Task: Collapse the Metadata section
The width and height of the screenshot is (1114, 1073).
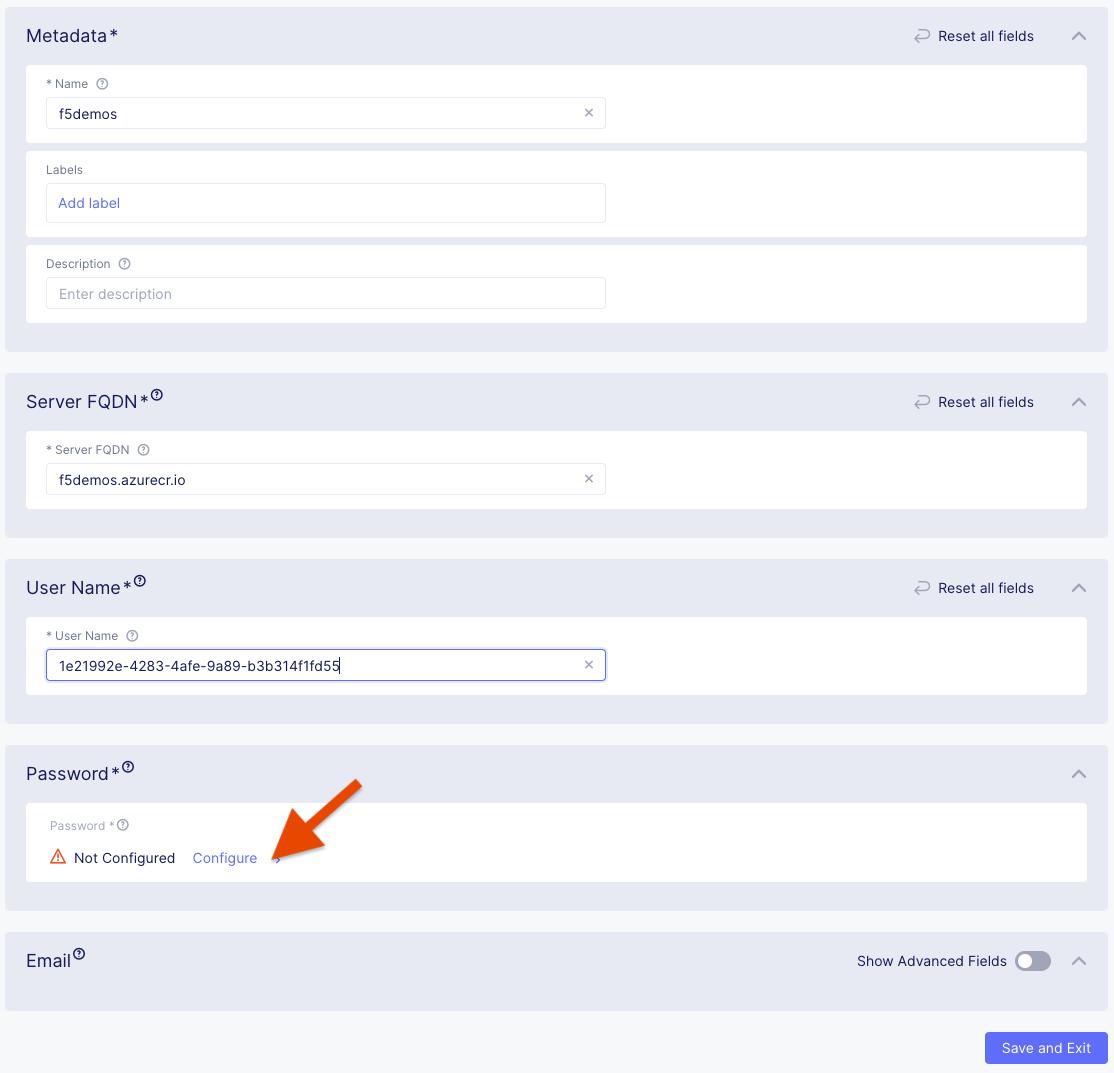Action: 1078,36
